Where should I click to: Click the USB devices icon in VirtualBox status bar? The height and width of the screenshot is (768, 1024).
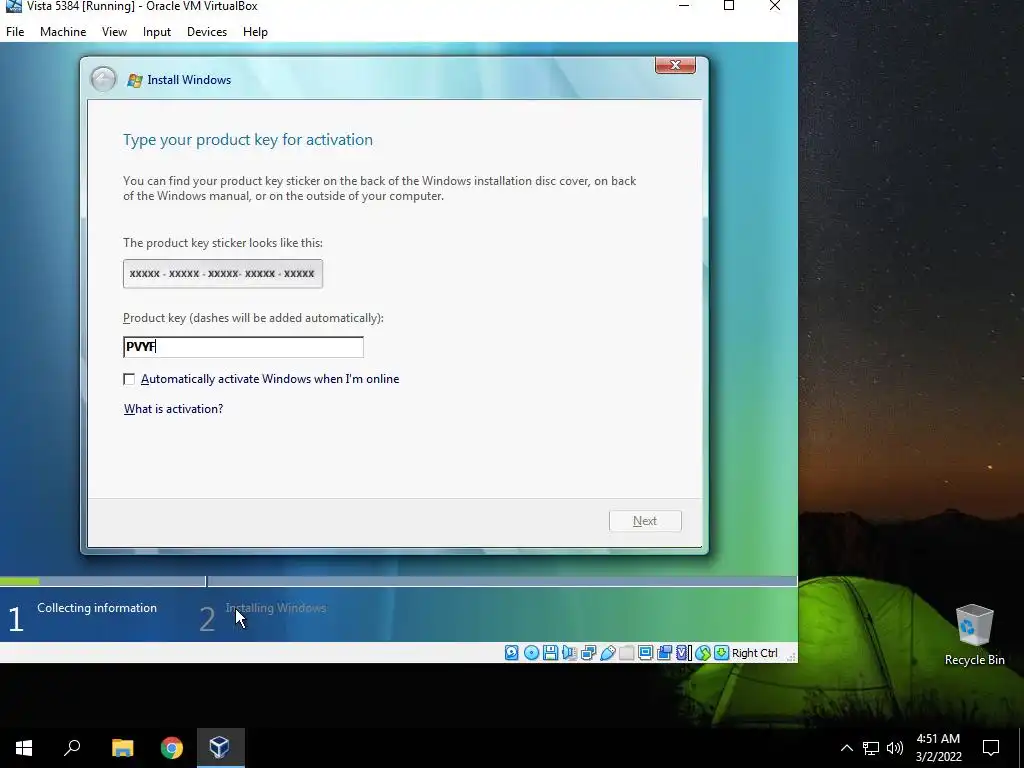[x=607, y=652]
